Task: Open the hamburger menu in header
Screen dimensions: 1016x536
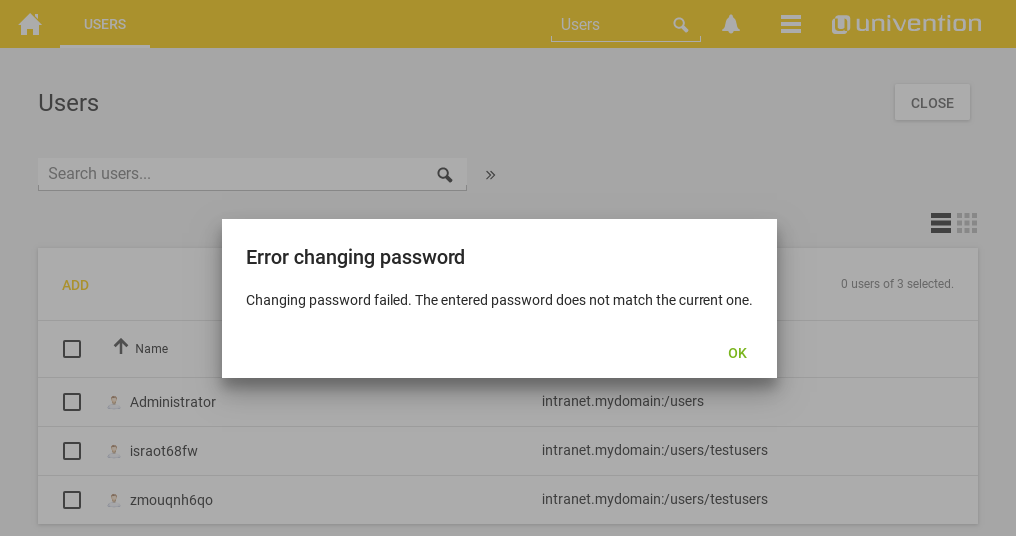Action: click(791, 24)
